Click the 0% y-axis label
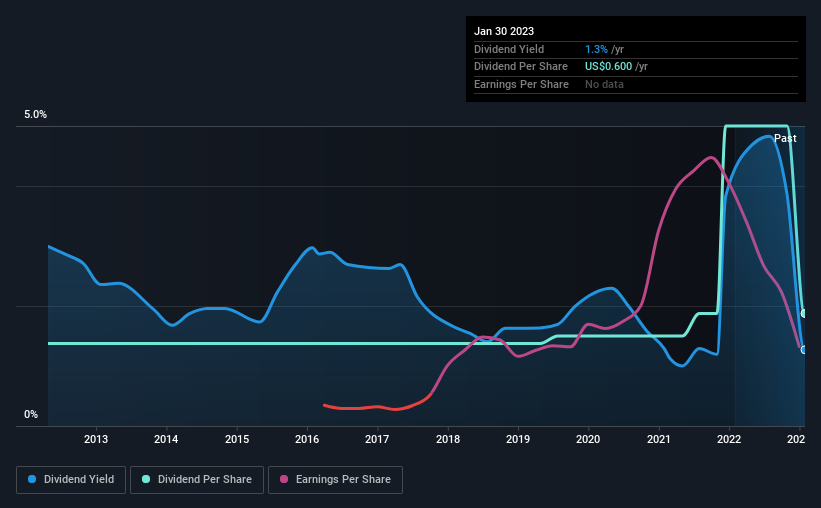The width and height of the screenshot is (821, 508). (x=31, y=414)
